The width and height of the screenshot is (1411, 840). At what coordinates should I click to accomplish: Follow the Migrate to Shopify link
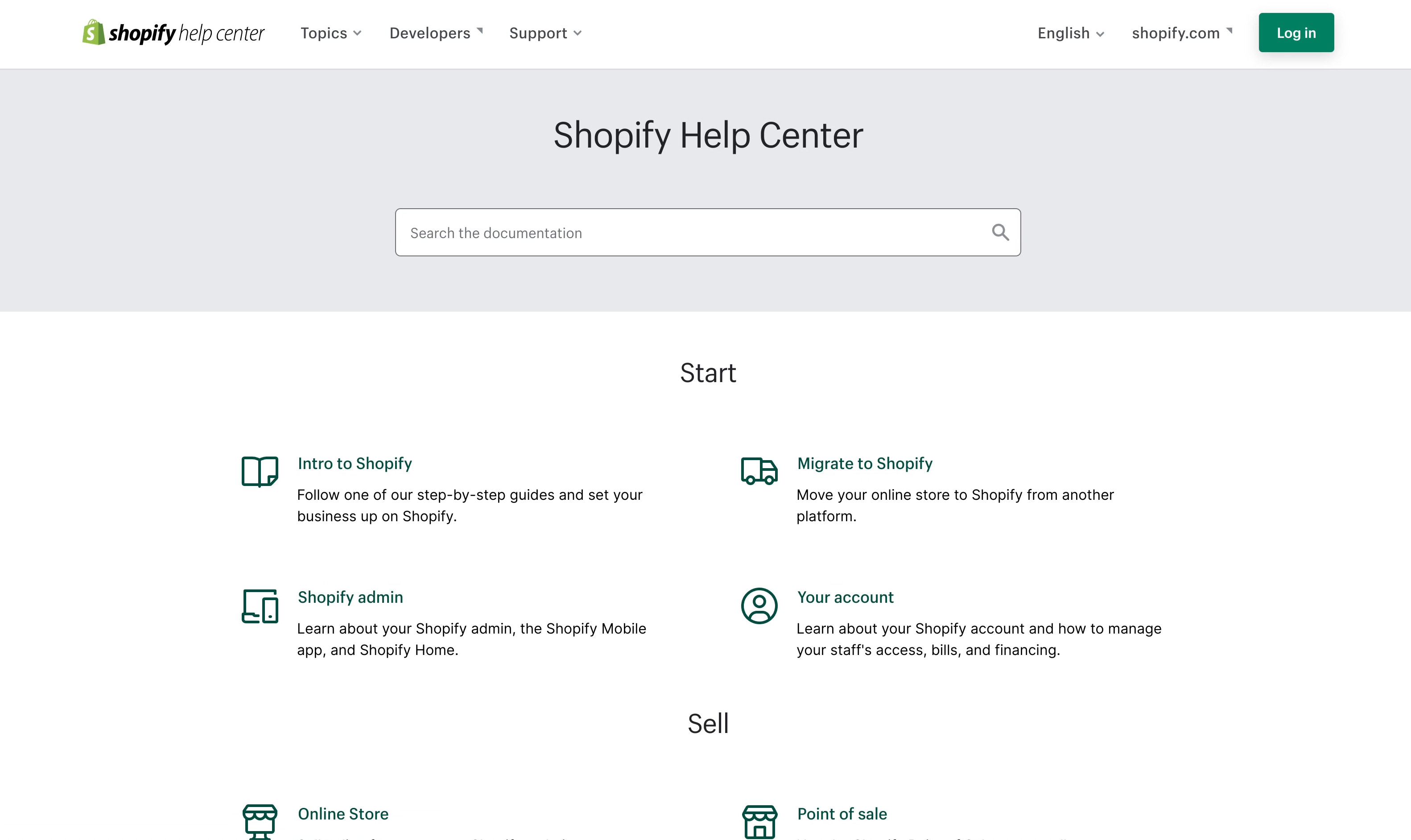click(x=864, y=464)
